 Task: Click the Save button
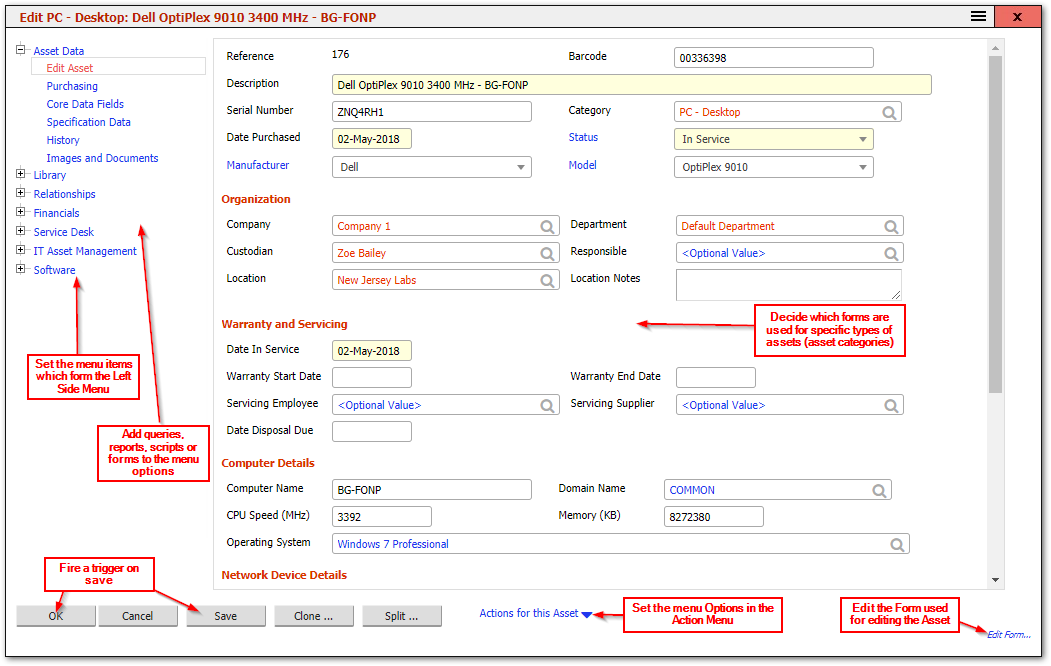[226, 616]
